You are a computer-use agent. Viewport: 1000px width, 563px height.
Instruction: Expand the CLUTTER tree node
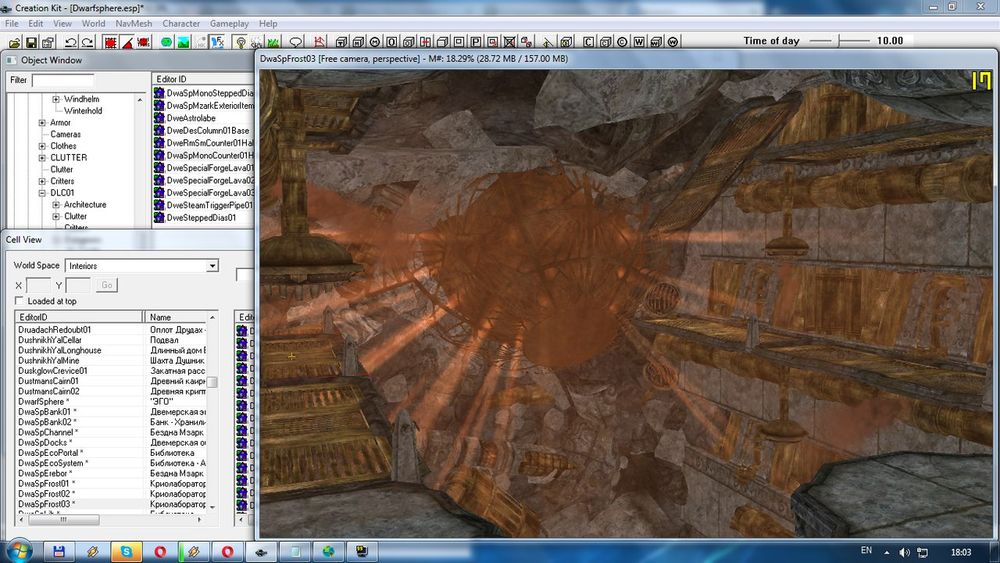pyautogui.click(x=42, y=157)
